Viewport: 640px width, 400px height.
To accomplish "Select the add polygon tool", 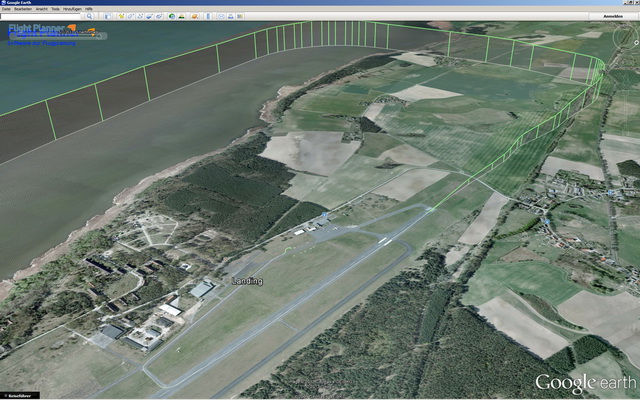I will click(132, 16).
